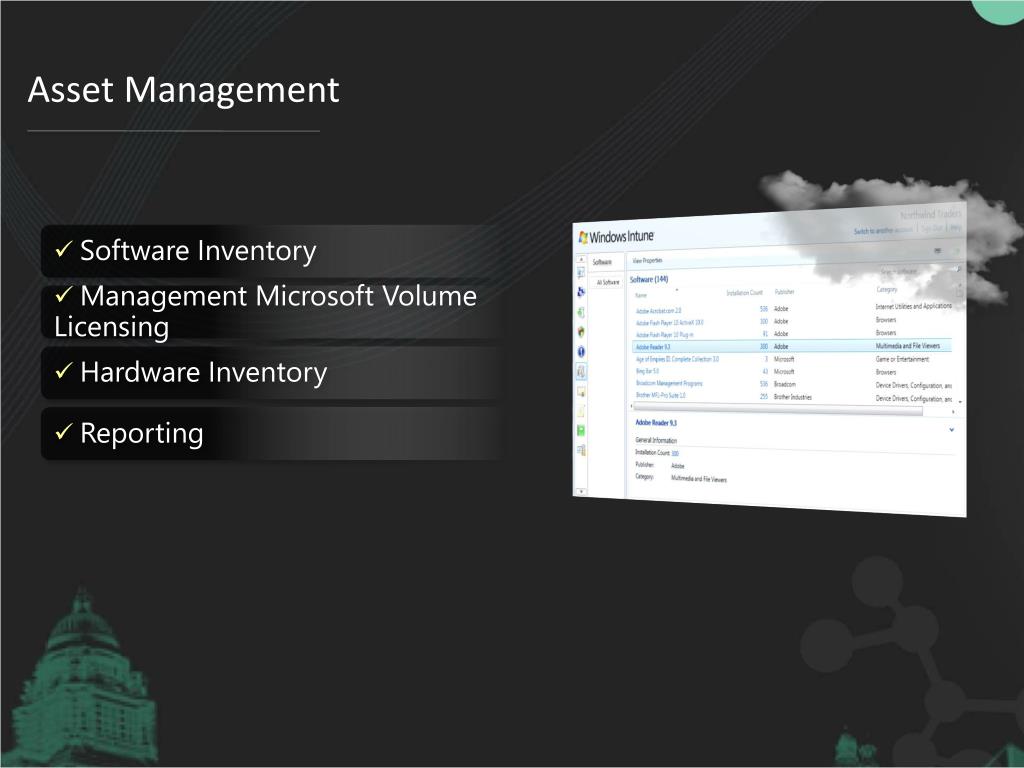
Task: Open Brother MFL-Pro Suite 1.0 link
Action: tap(660, 395)
